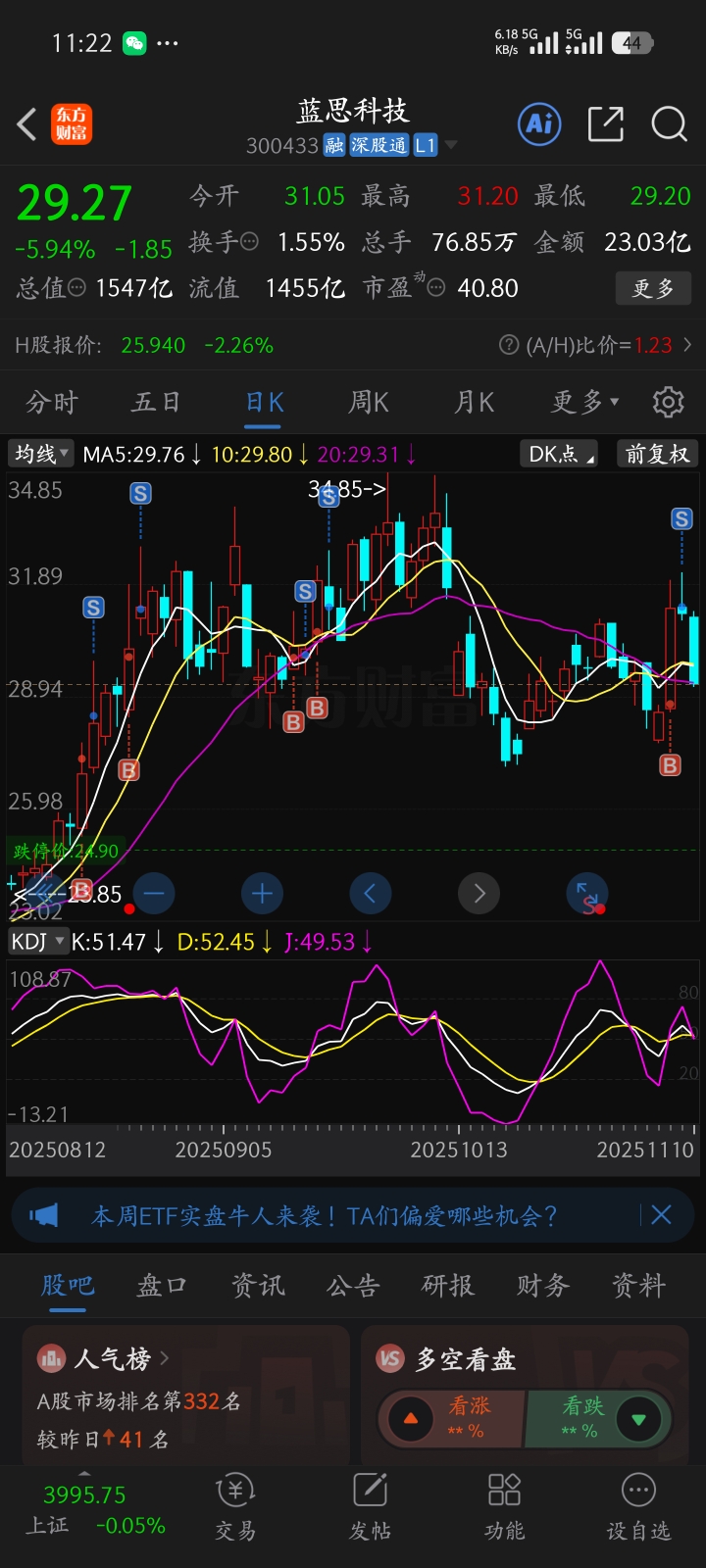
Task: Tap the 更多 quote details button
Action: click(x=654, y=288)
